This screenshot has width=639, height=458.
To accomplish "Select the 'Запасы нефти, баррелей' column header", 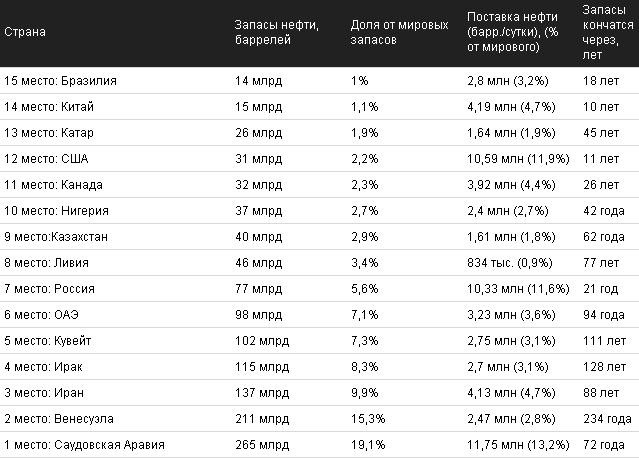I will pos(277,32).
